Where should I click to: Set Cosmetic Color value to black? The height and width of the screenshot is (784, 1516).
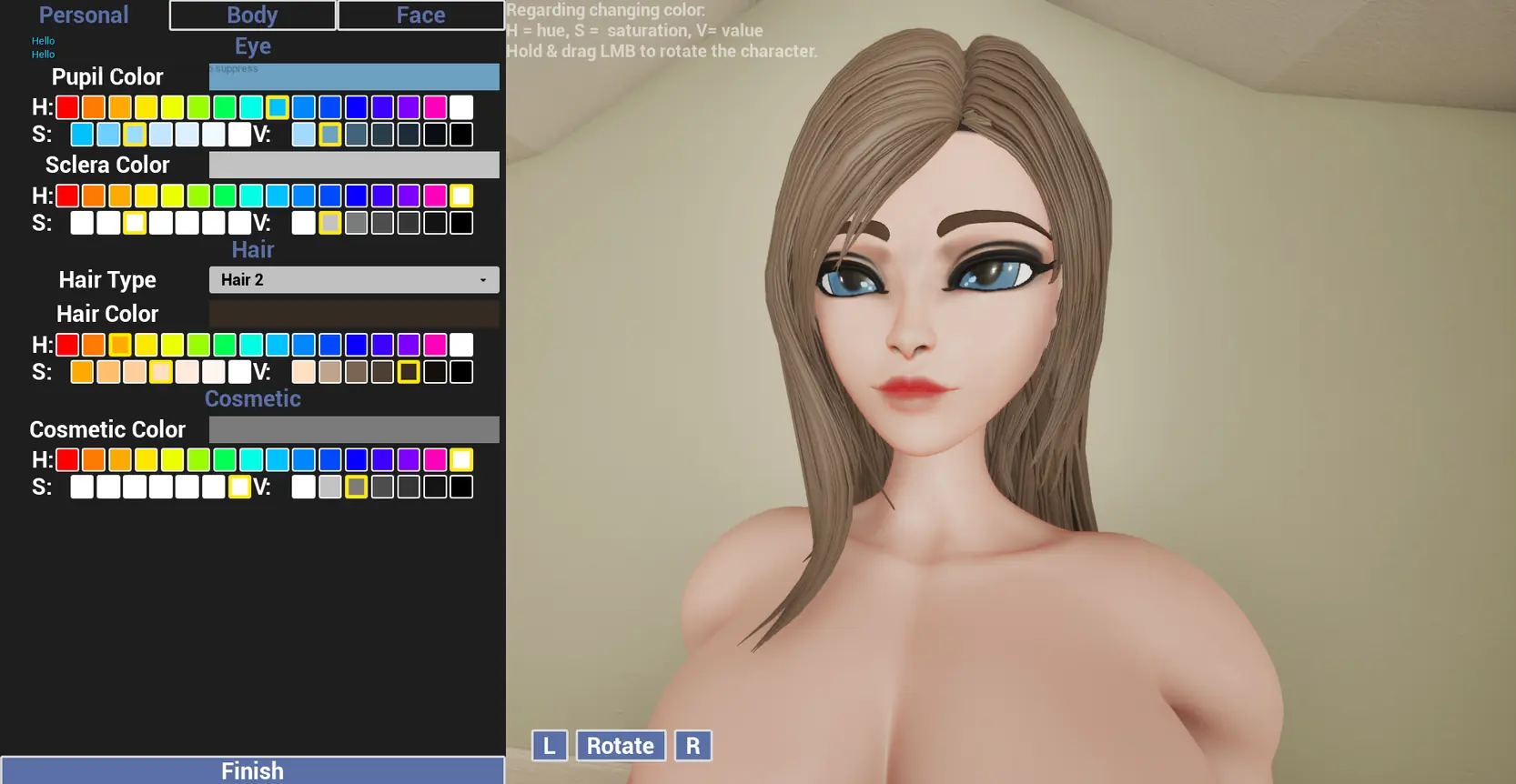[x=461, y=487]
